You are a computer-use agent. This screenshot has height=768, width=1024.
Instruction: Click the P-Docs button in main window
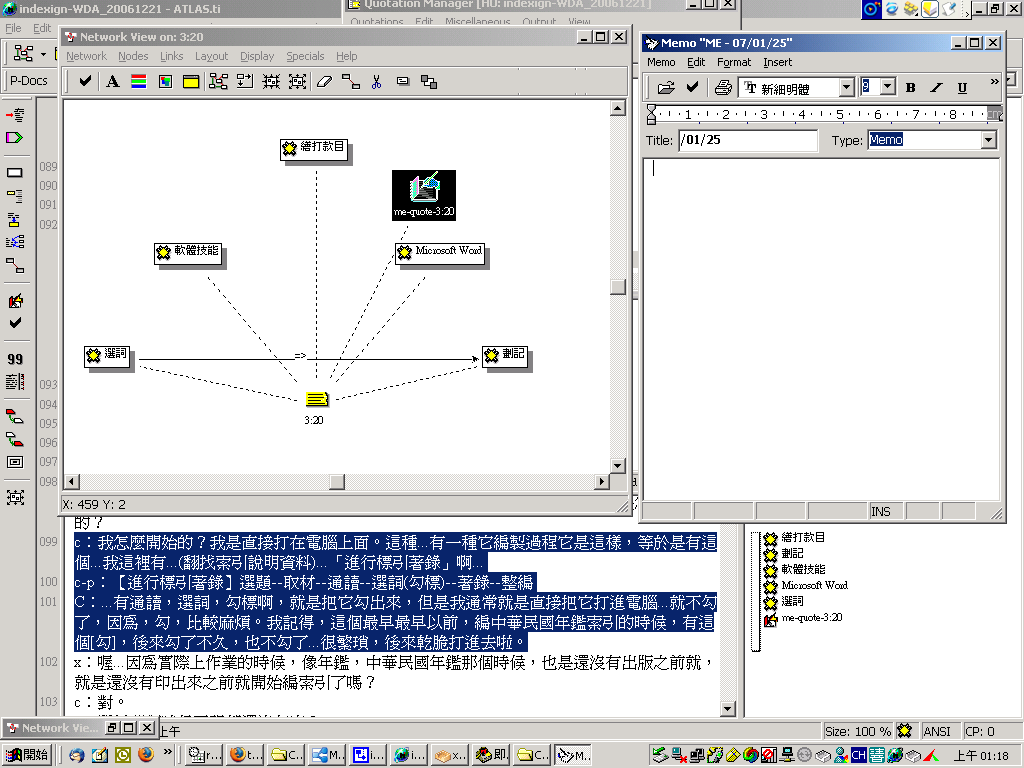29,80
